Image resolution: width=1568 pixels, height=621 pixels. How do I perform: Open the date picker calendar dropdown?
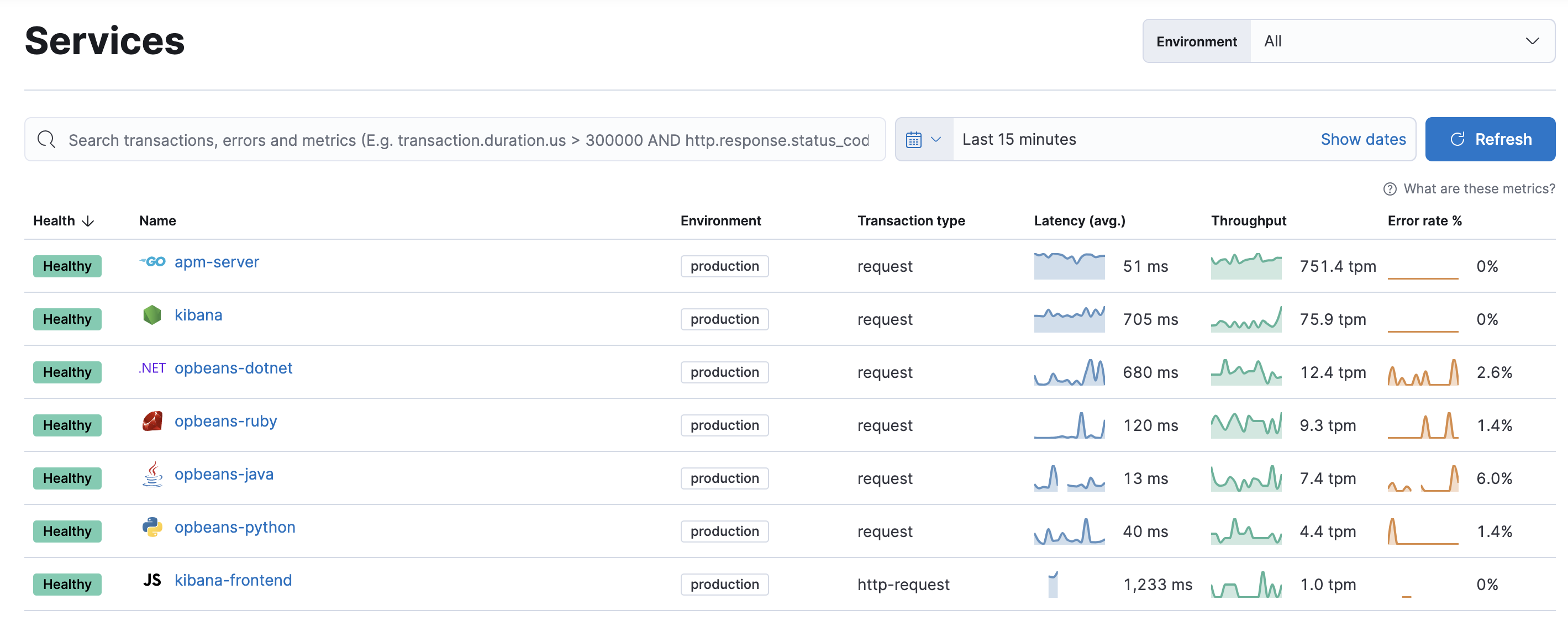921,139
